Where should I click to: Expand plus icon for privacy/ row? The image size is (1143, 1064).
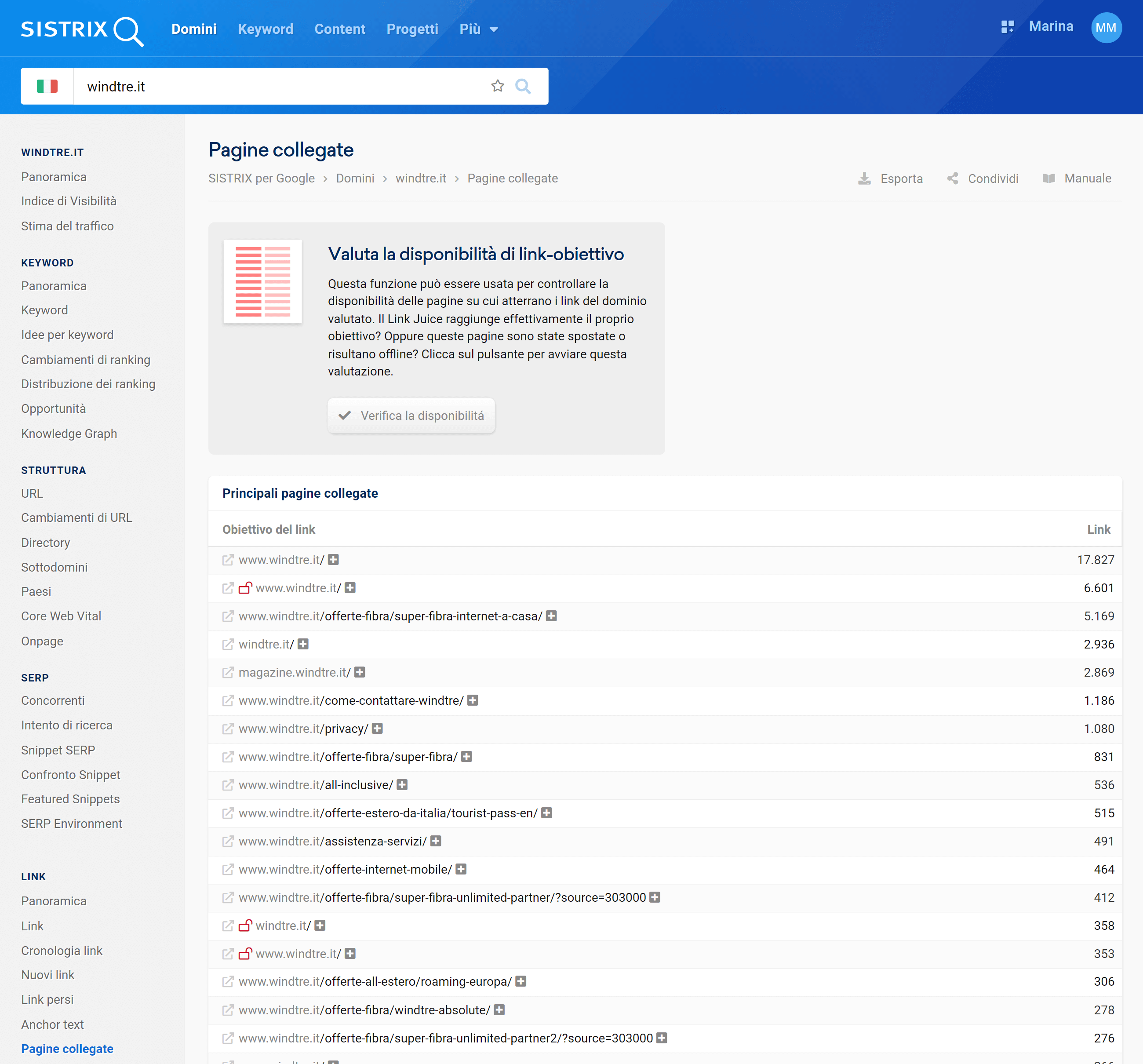point(377,729)
